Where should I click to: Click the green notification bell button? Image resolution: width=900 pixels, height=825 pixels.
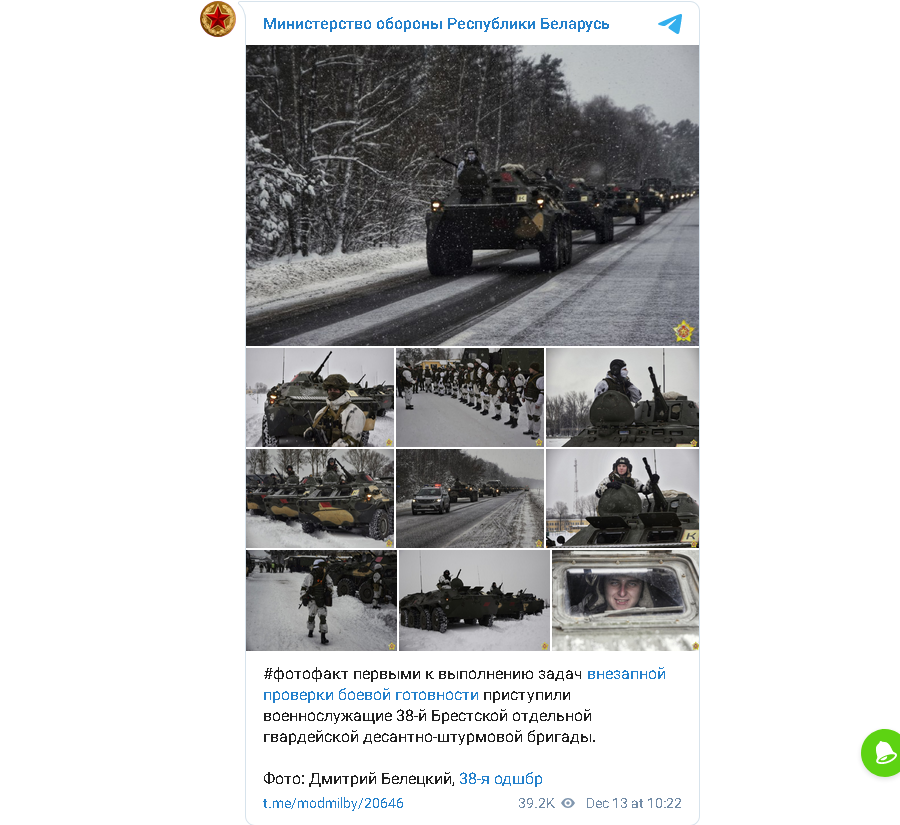(x=882, y=753)
